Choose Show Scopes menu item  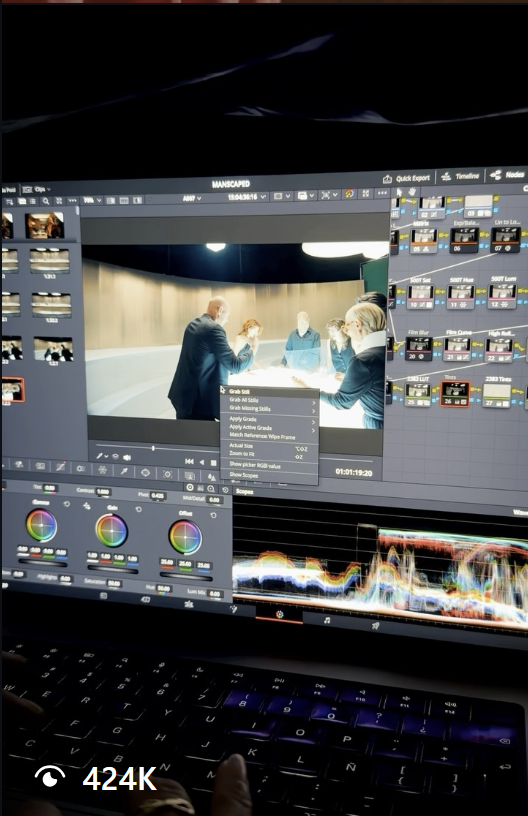tap(269, 475)
